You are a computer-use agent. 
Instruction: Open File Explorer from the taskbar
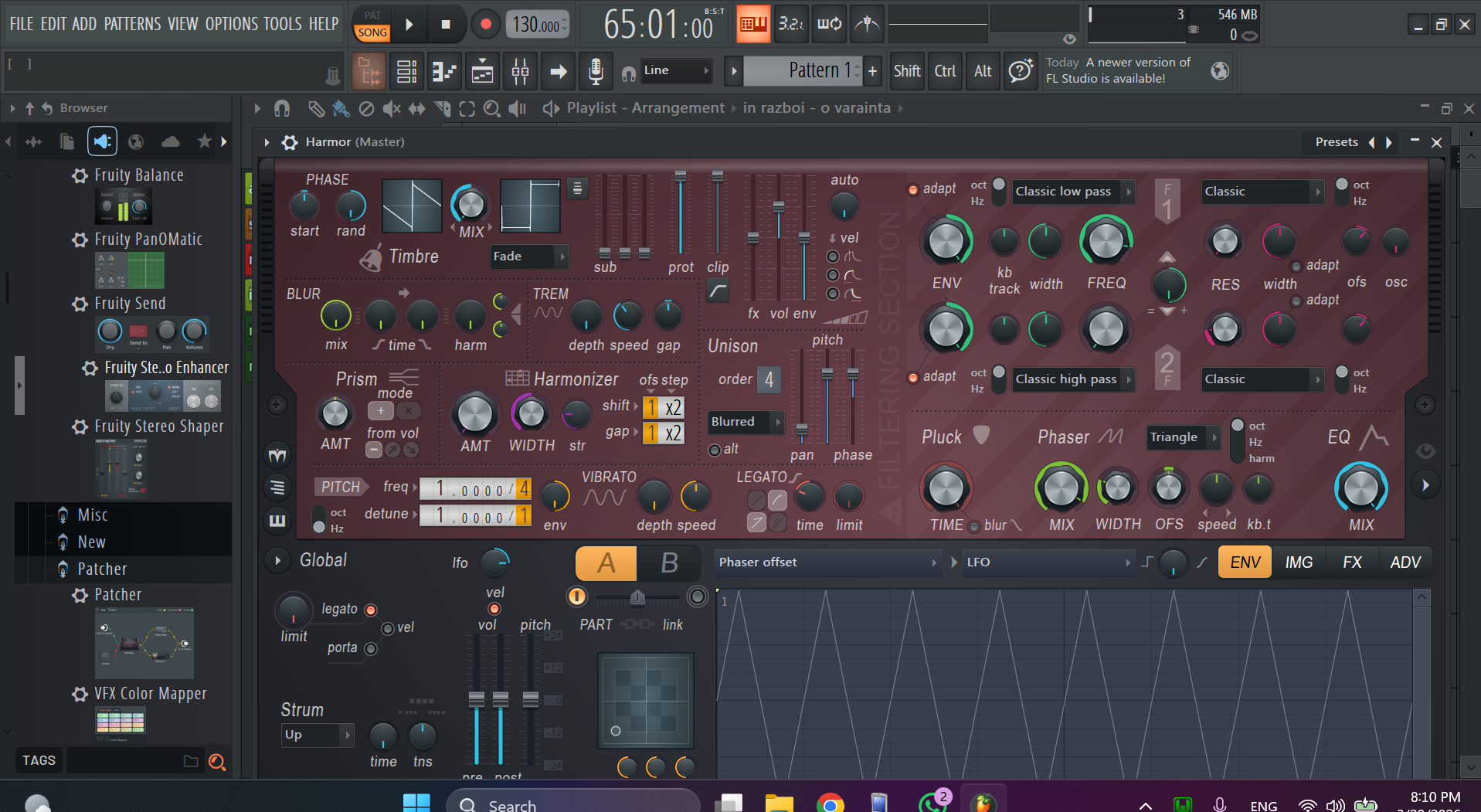click(779, 804)
